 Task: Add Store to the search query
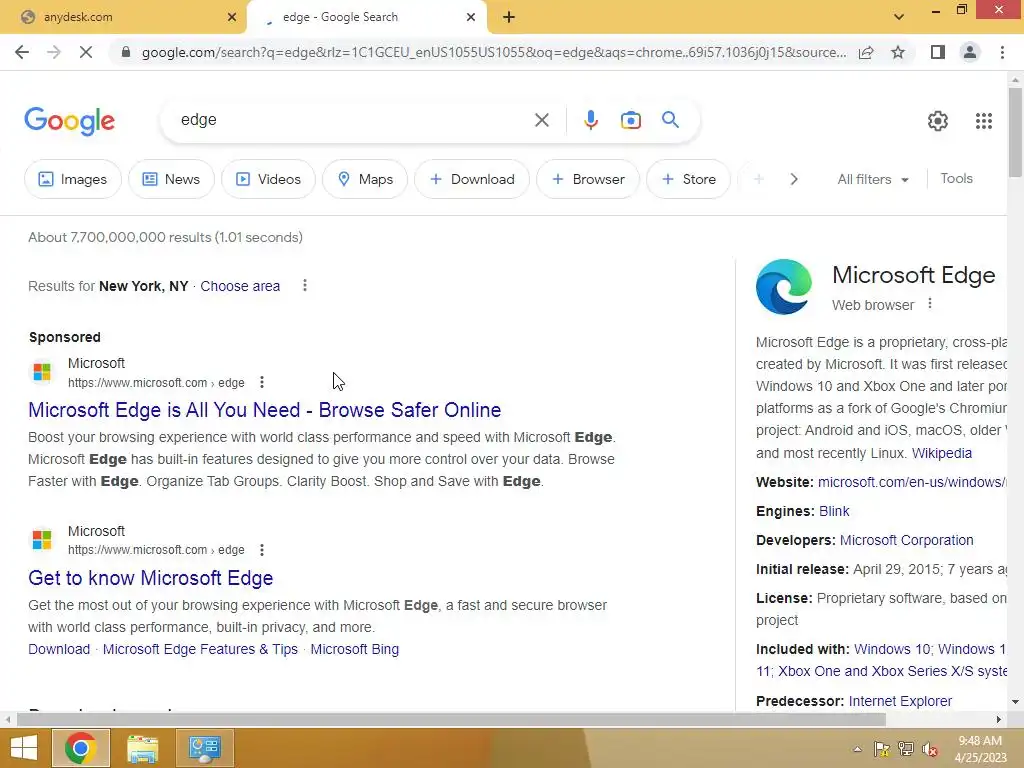688,179
